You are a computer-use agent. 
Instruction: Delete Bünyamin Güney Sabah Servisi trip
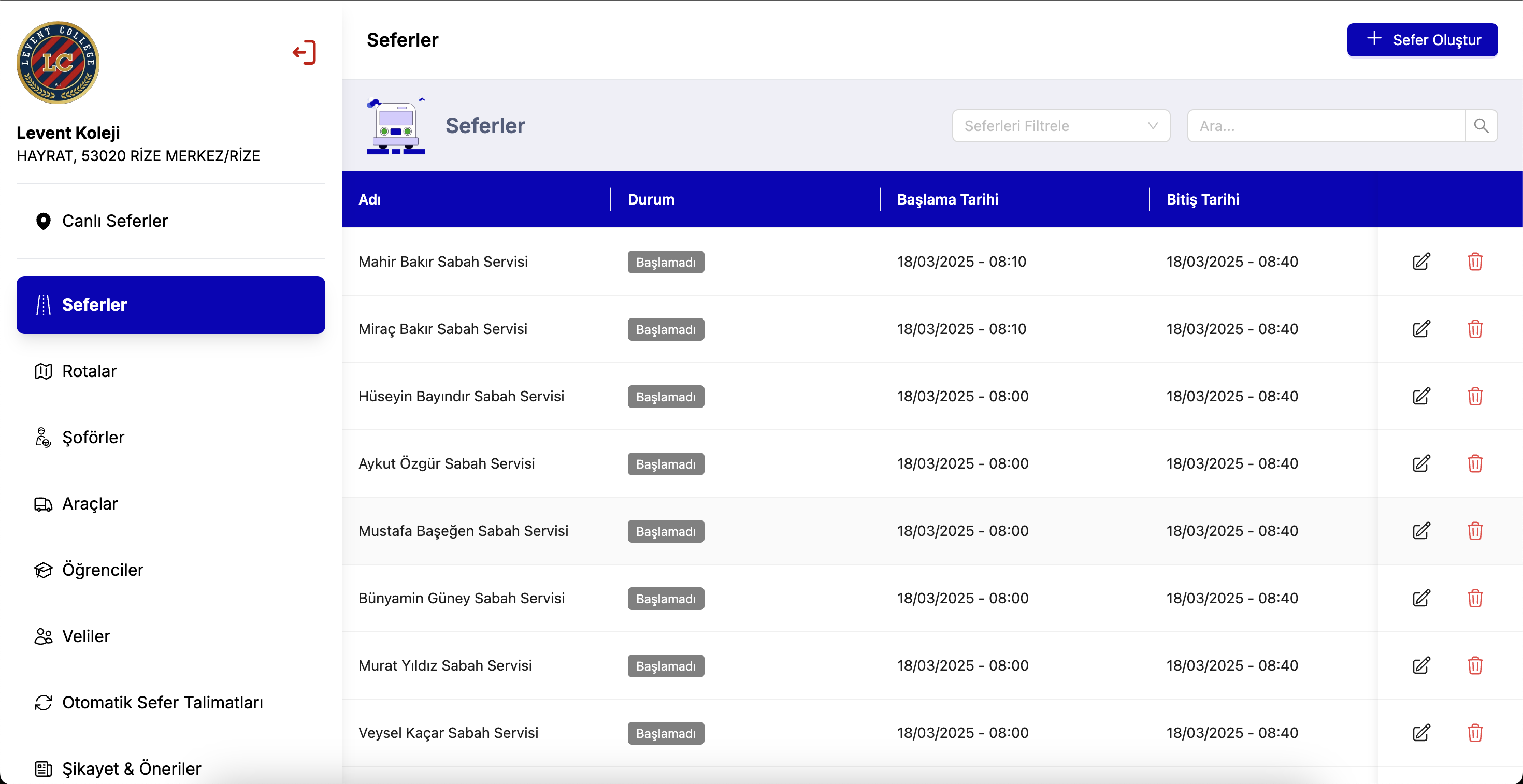coord(1474,599)
